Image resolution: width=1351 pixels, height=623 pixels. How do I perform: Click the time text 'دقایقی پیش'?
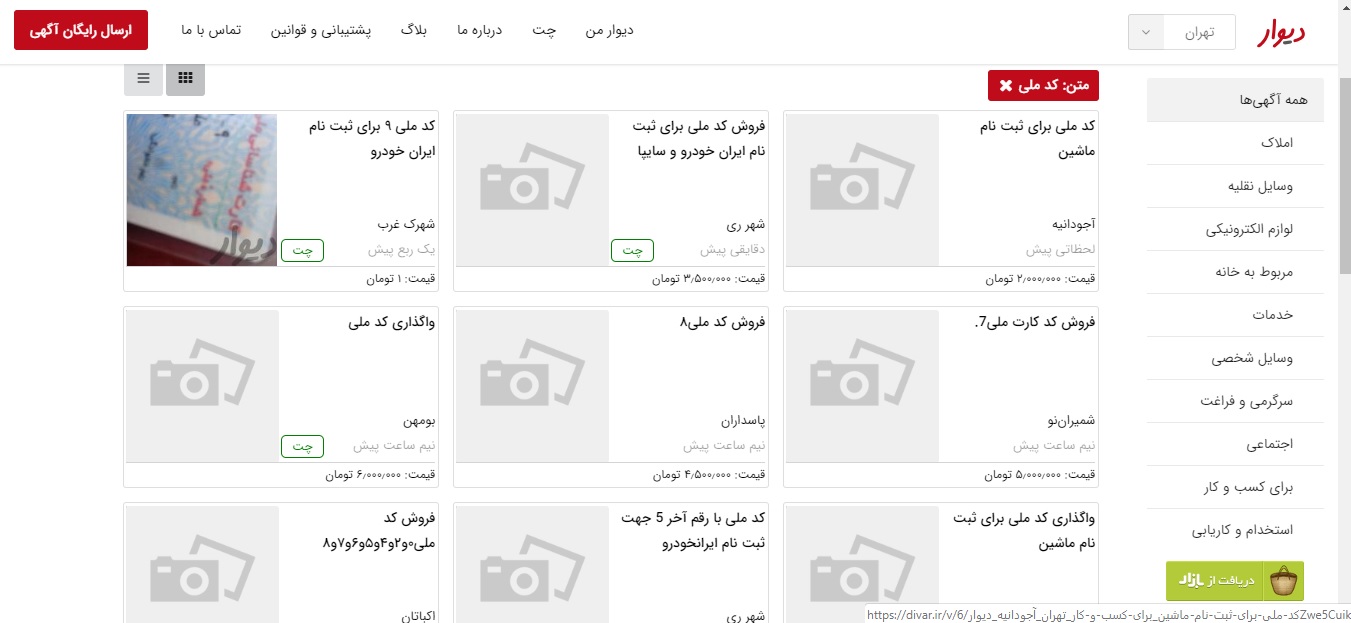tap(733, 250)
